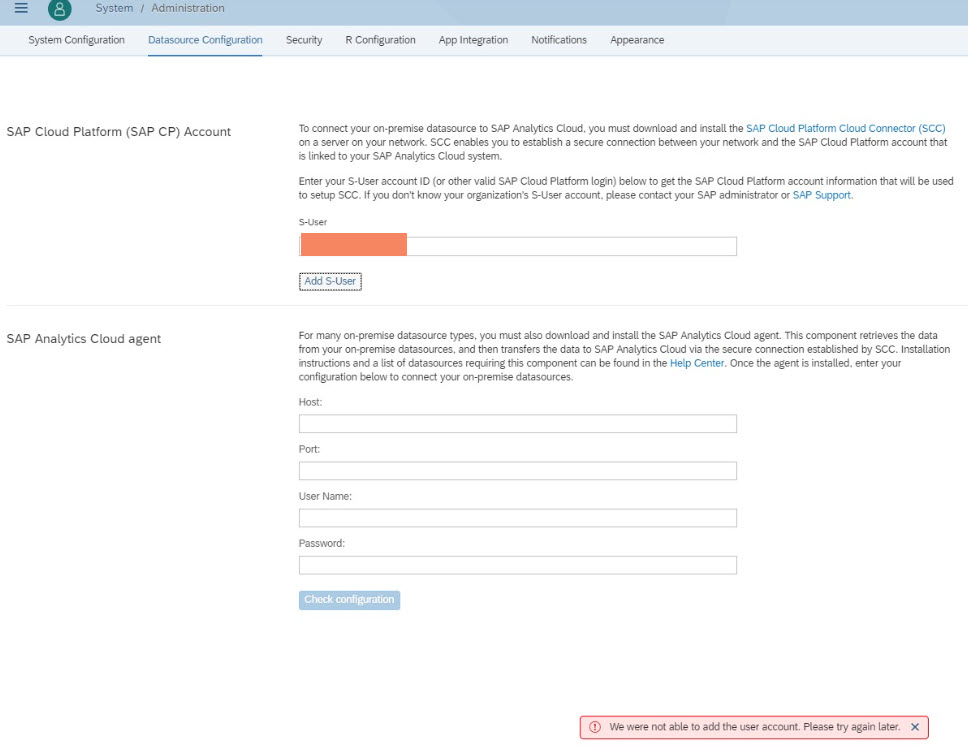
Task: Click the User Name: field label
Action: pos(325,496)
